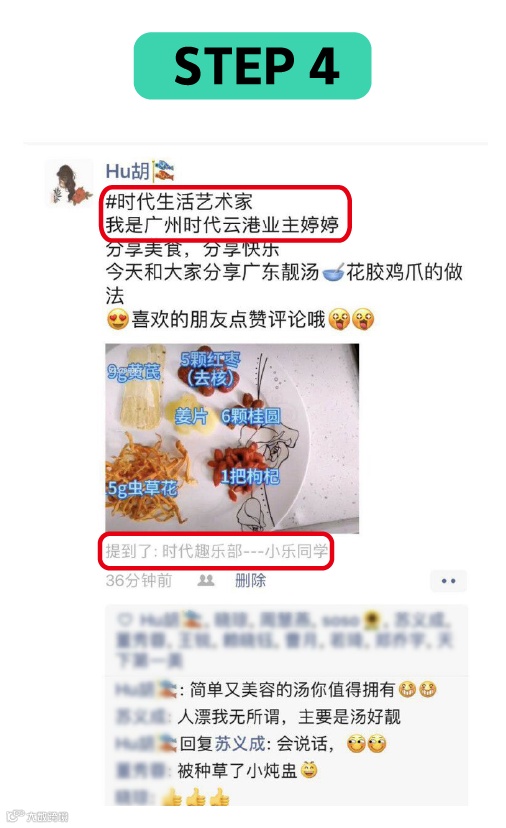Open the soup ingredients photo

click(232, 438)
